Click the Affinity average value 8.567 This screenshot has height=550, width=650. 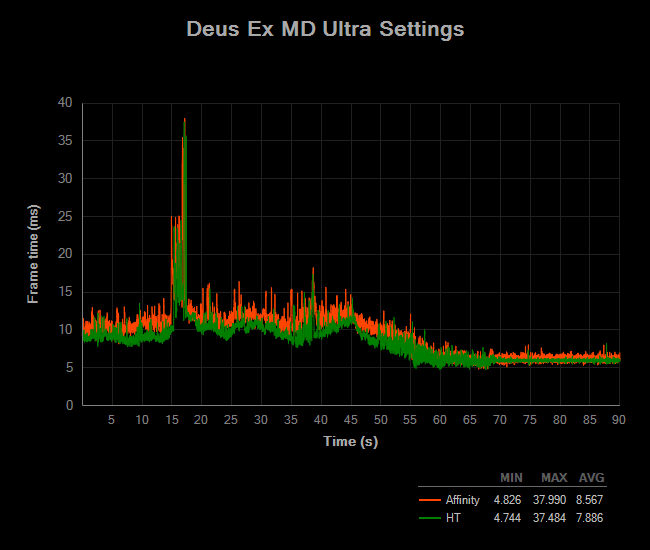[589, 500]
